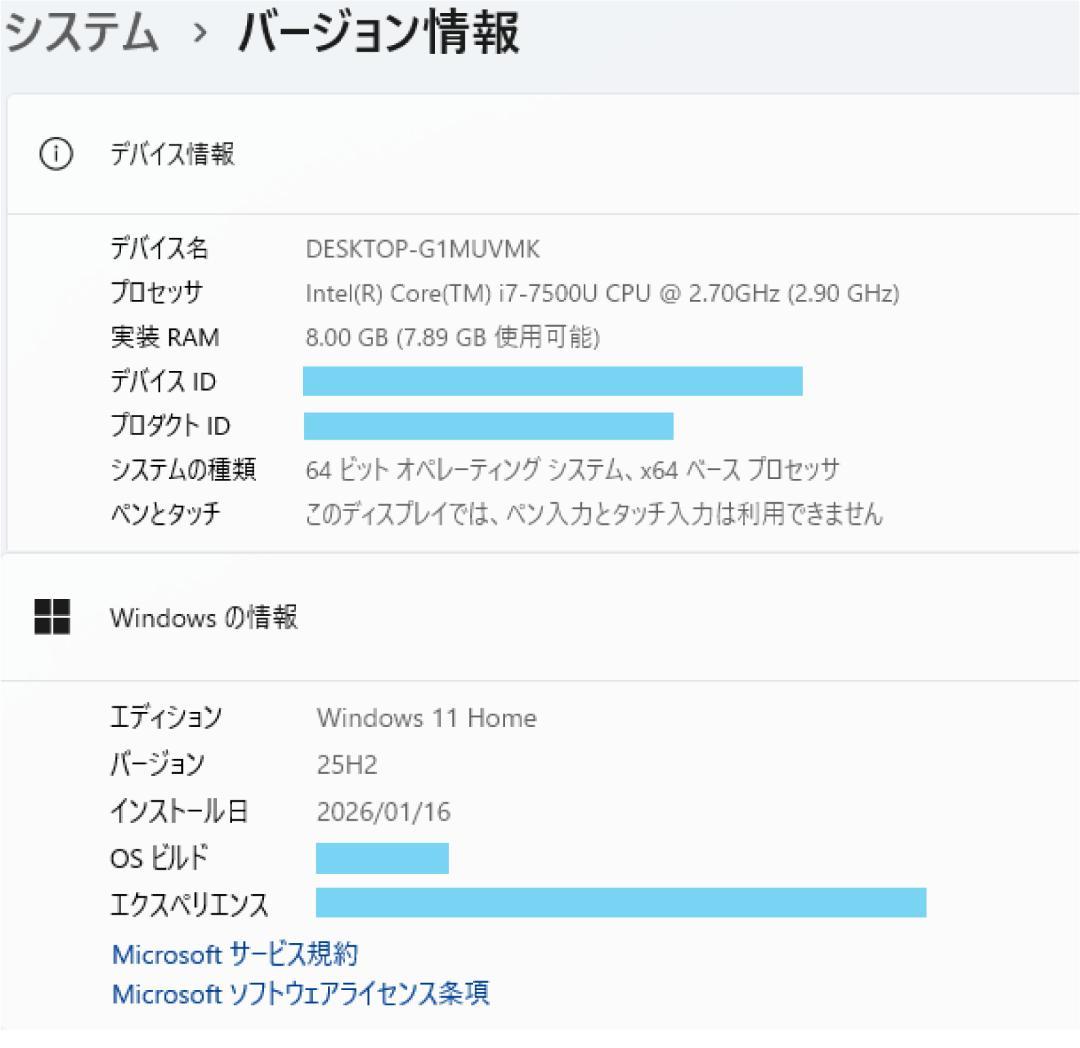Click the システムの種類 description text
The height and width of the screenshot is (1048, 1080).
coord(570,470)
